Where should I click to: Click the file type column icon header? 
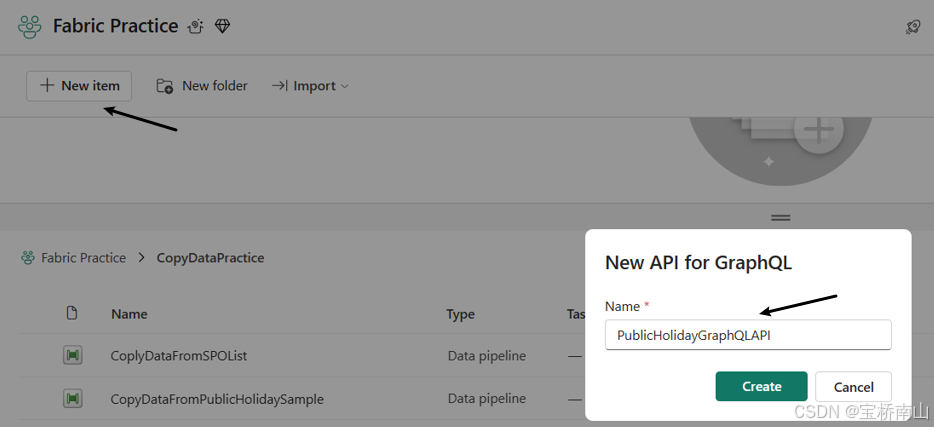click(x=72, y=313)
